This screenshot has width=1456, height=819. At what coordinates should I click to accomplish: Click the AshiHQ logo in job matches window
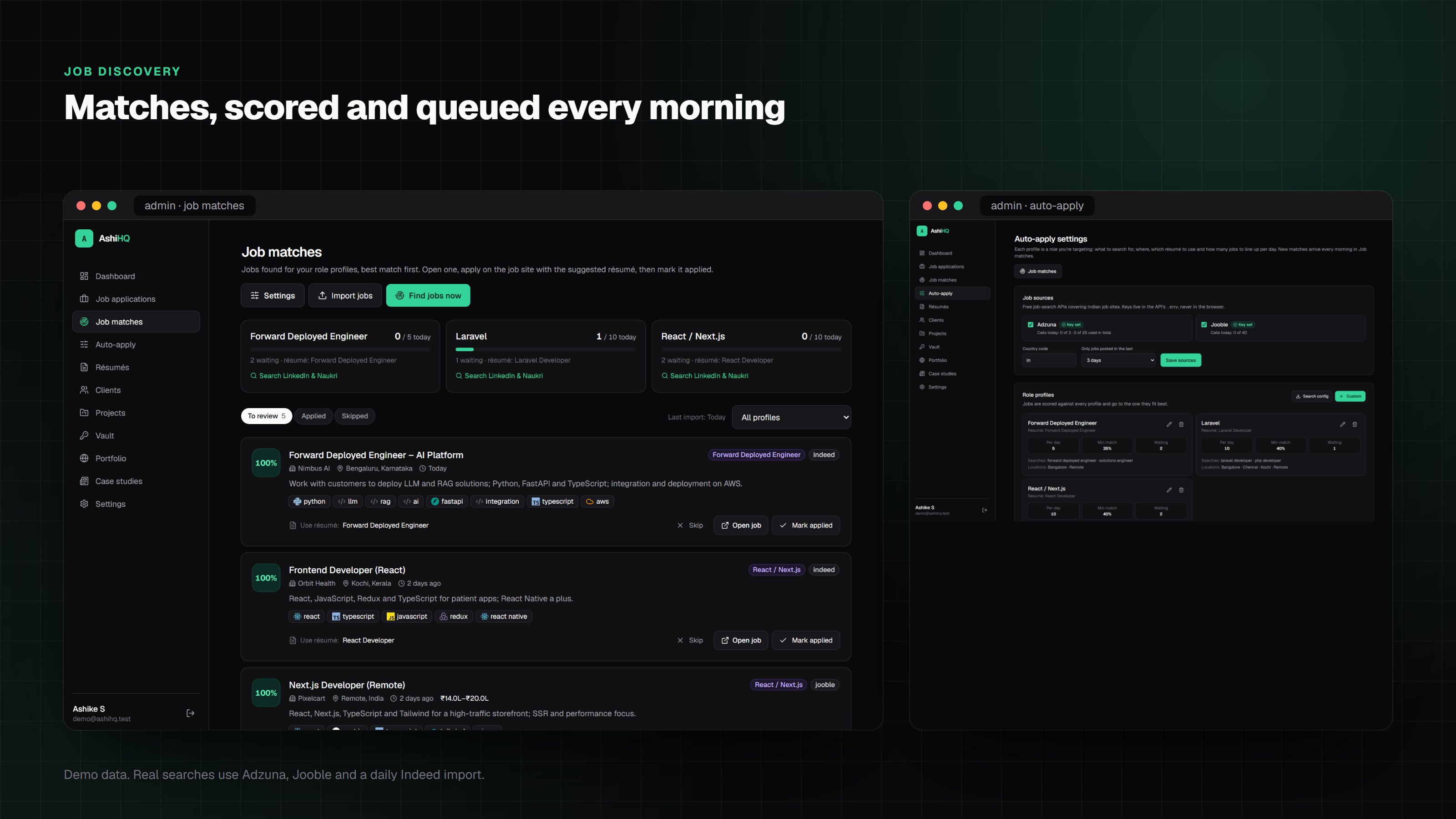coord(102,238)
